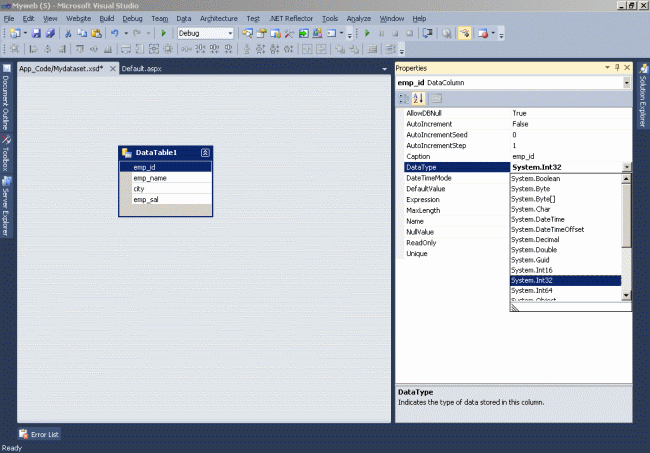Click the Property Pages icon in Properties
The width and height of the screenshot is (650, 453).
(437, 98)
